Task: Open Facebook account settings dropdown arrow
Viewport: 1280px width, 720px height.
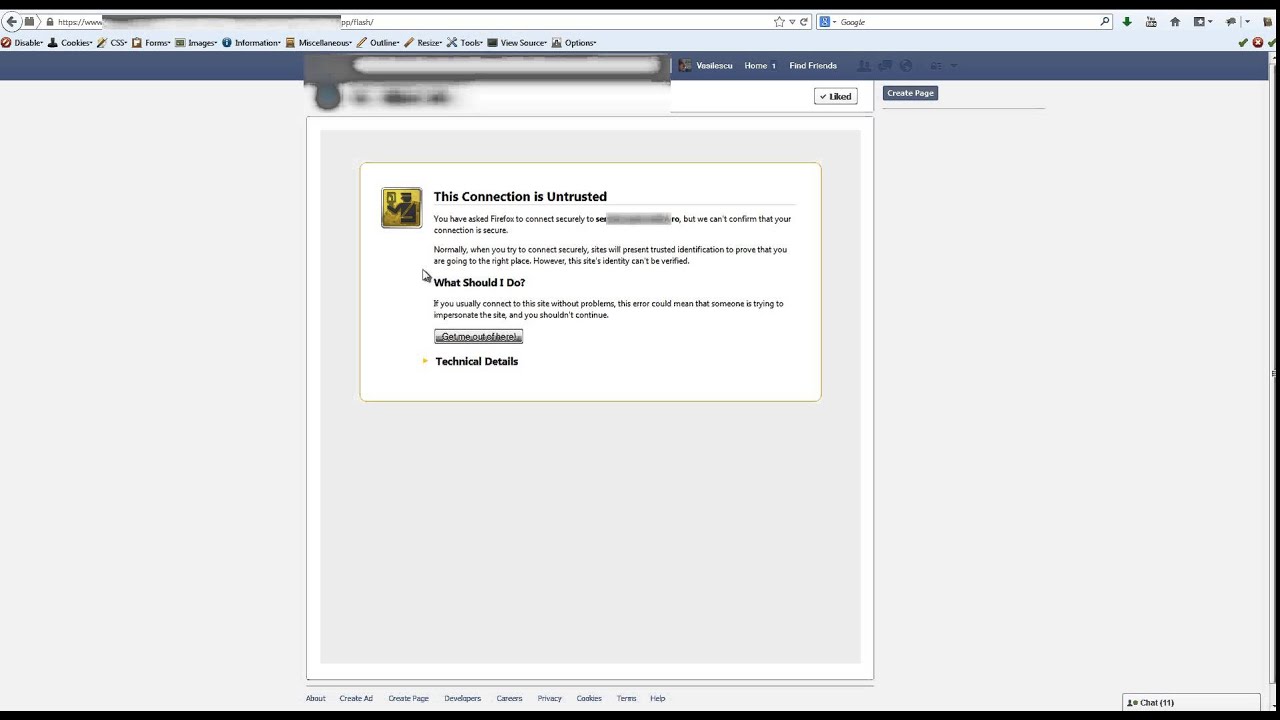Action: coord(954,66)
